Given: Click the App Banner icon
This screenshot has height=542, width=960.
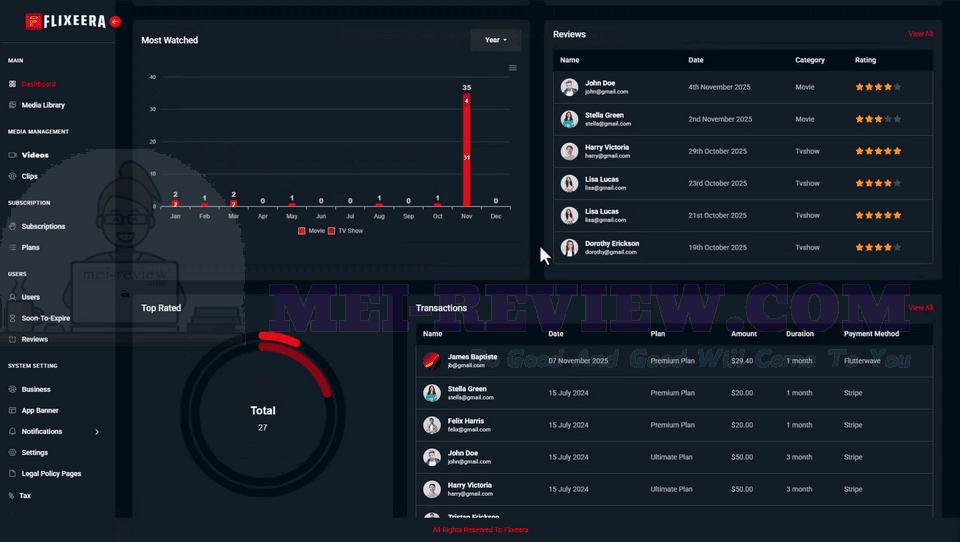Looking at the screenshot, I should pyautogui.click(x=12, y=410).
